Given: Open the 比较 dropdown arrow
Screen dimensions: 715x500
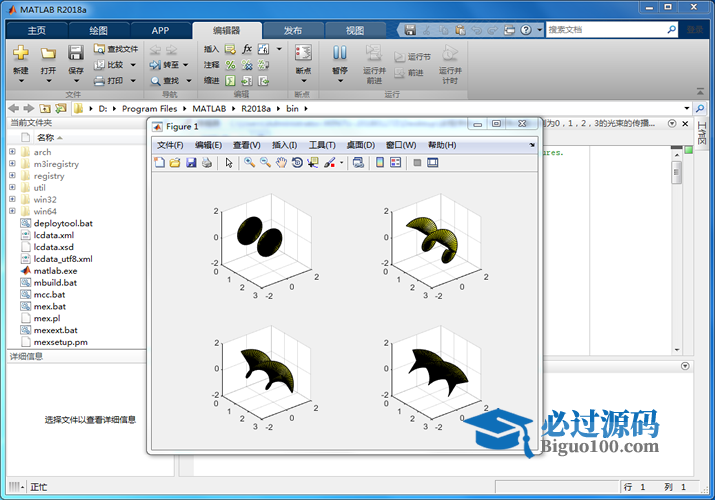Looking at the screenshot, I should pyautogui.click(x=133, y=65).
